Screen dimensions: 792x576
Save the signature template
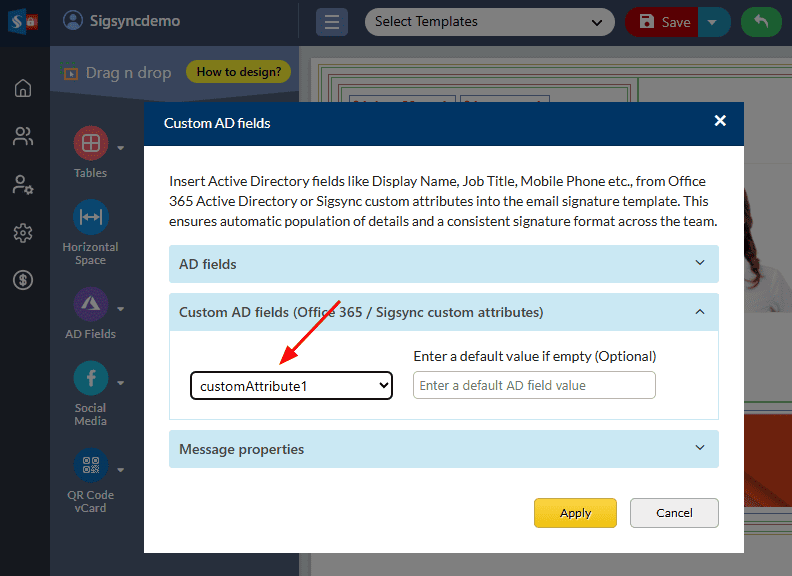(662, 22)
